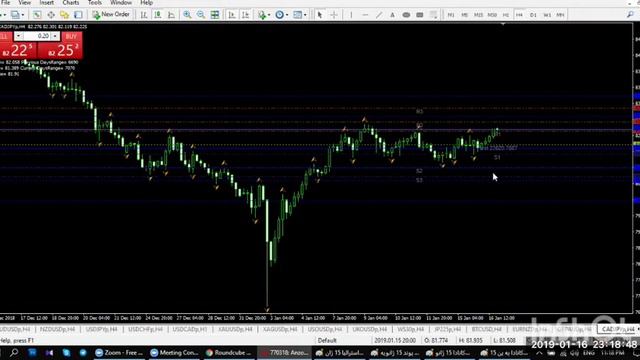The image size is (640, 360).
Task: Zoom in on the chart
Action: (x=187, y=15)
